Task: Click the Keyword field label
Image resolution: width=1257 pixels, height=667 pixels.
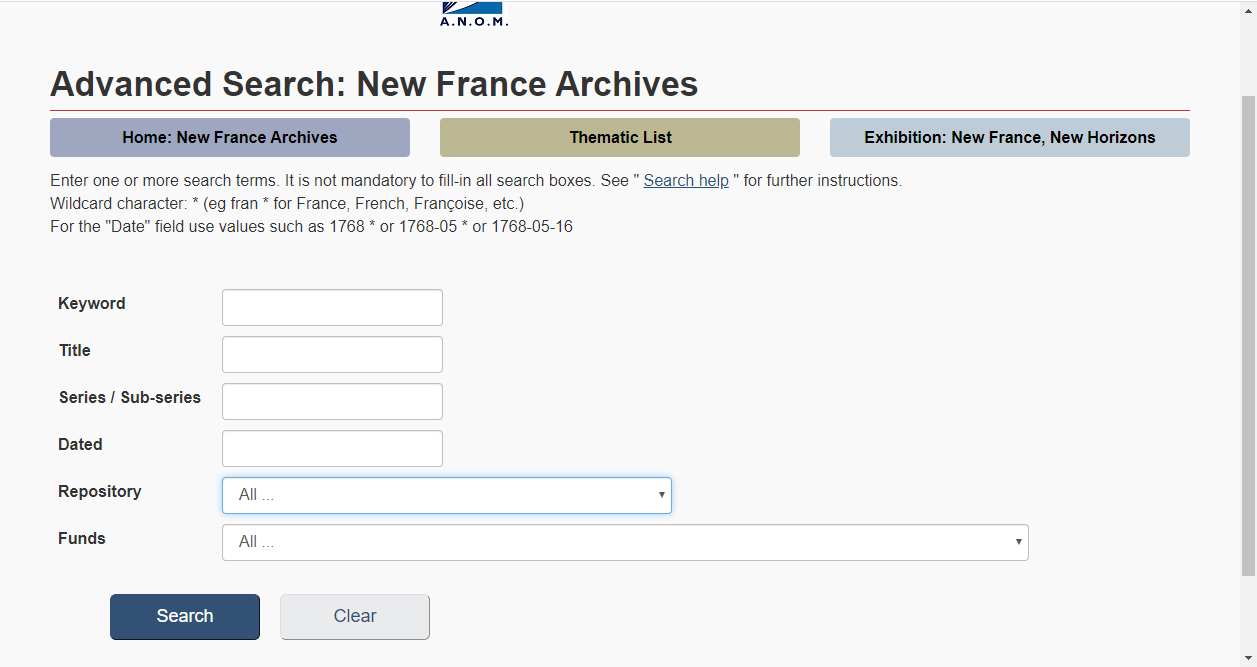Action: tap(92, 304)
